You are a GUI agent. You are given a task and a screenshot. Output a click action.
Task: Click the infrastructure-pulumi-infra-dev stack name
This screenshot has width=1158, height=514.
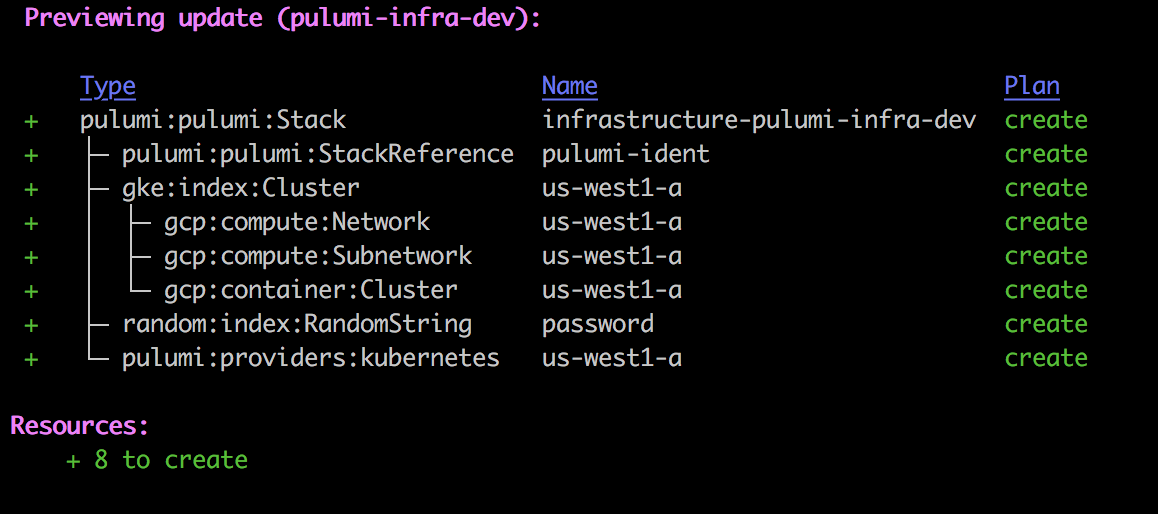click(759, 120)
